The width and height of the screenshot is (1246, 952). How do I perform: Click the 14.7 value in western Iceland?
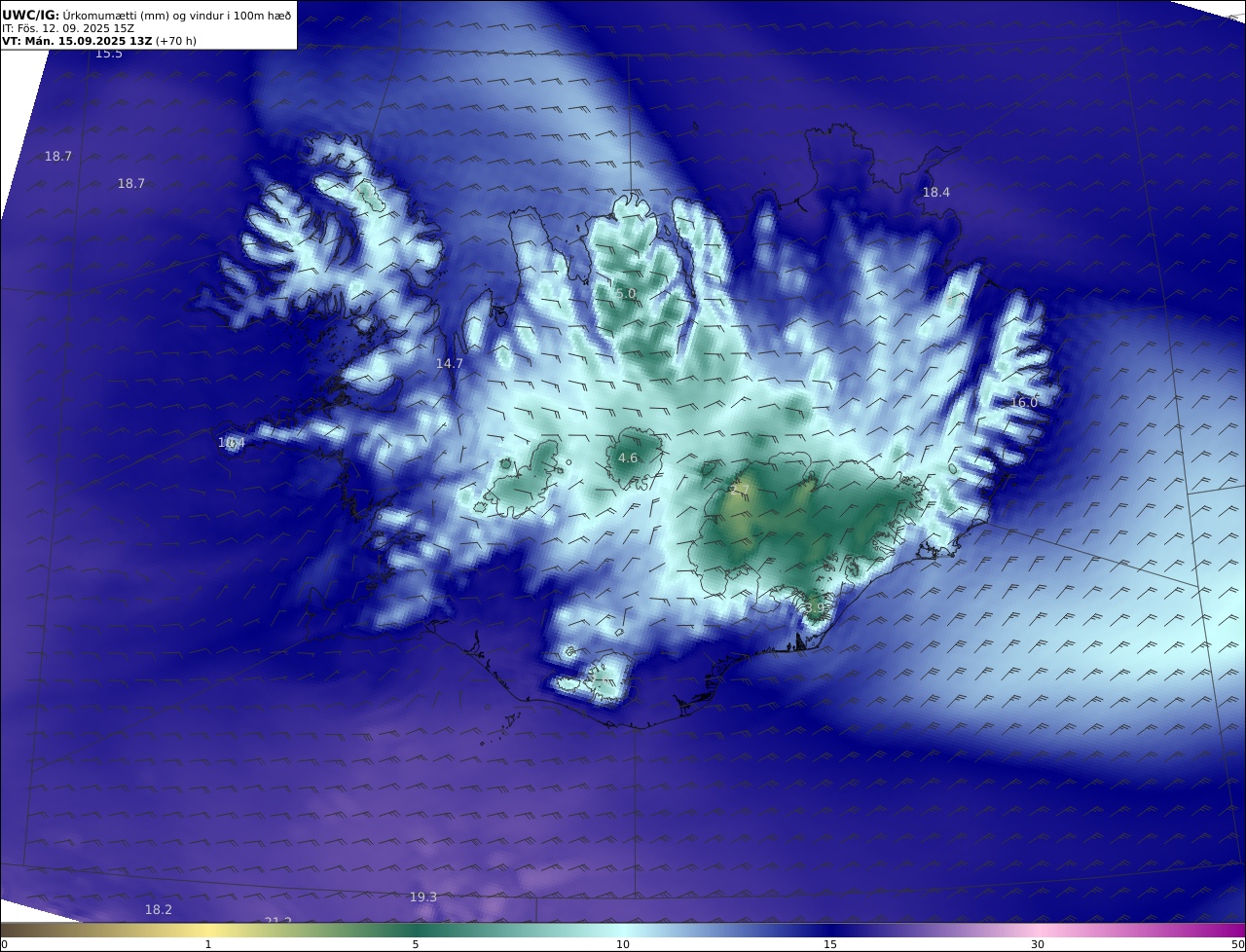point(450,363)
